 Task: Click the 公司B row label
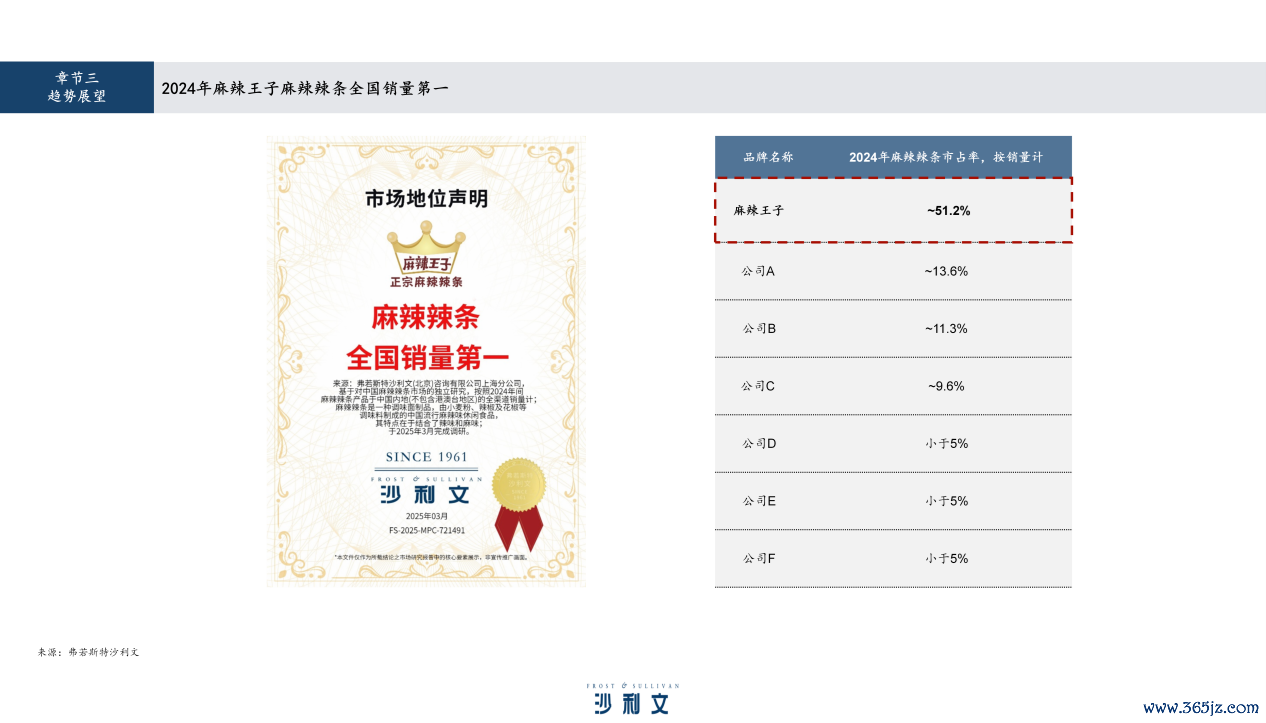coord(759,329)
